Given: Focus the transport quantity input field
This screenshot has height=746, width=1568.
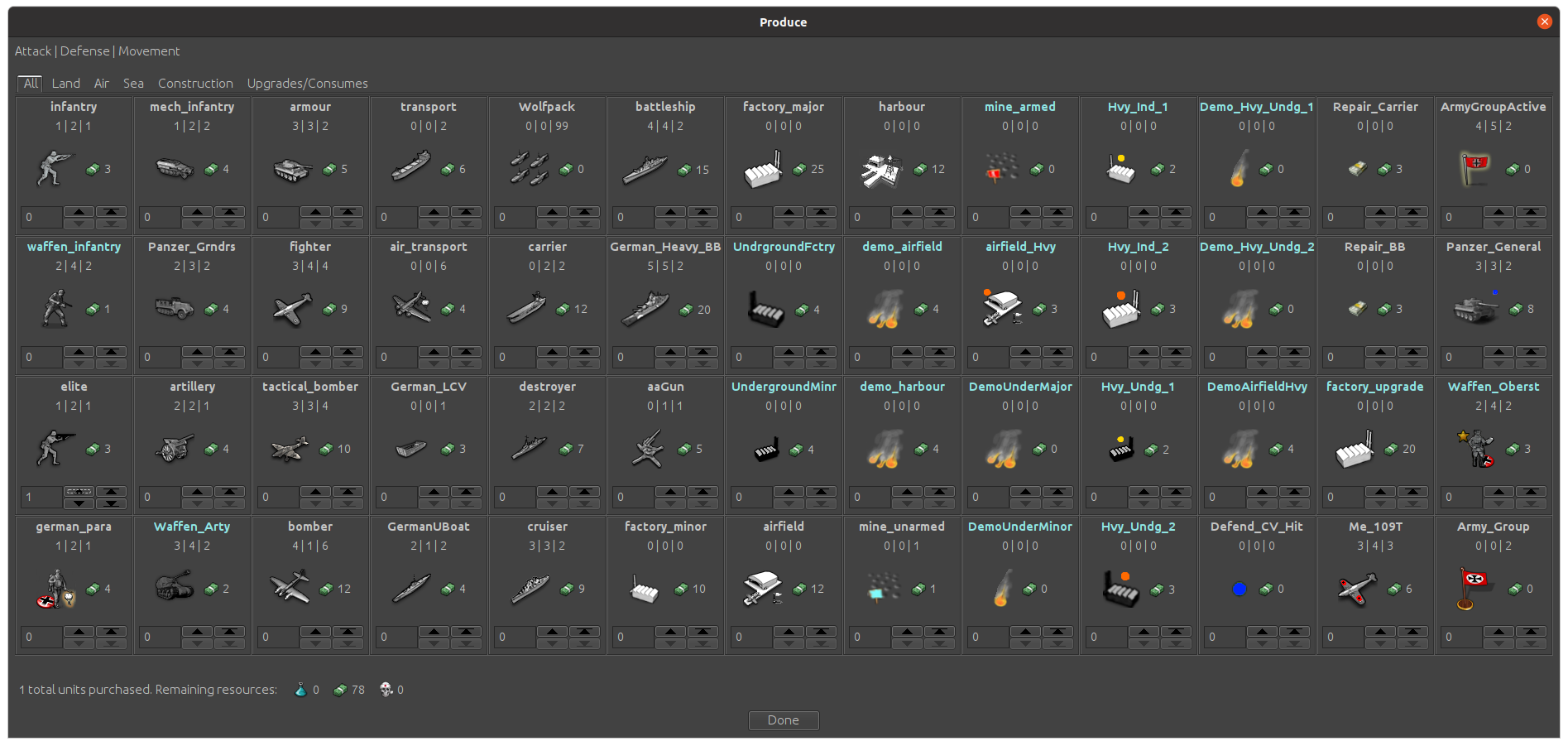Looking at the screenshot, I should click(x=396, y=217).
